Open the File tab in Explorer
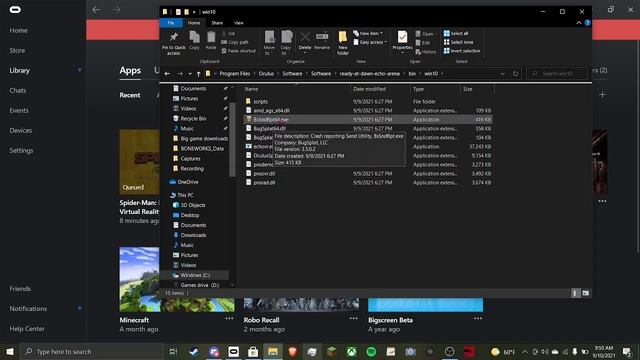The height and width of the screenshot is (360, 640). coord(171,23)
